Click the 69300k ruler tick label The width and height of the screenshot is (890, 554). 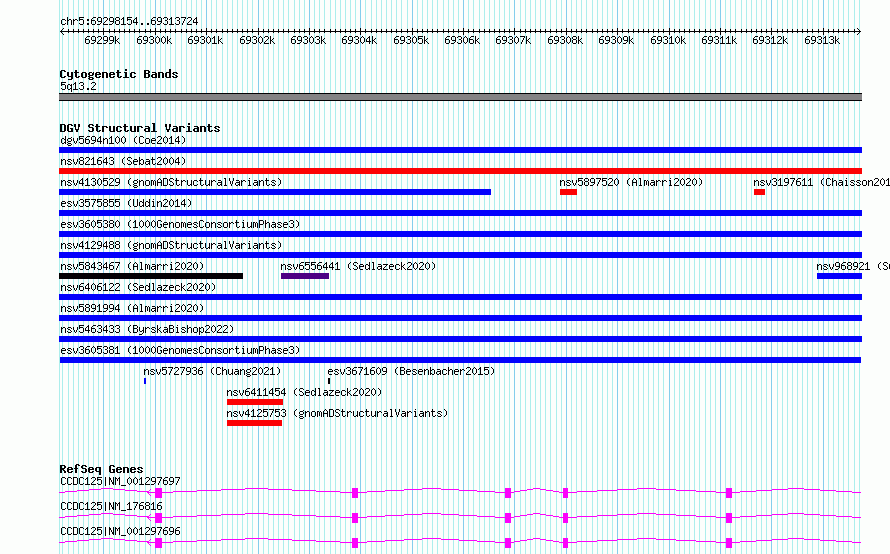pyautogui.click(x=154, y=40)
